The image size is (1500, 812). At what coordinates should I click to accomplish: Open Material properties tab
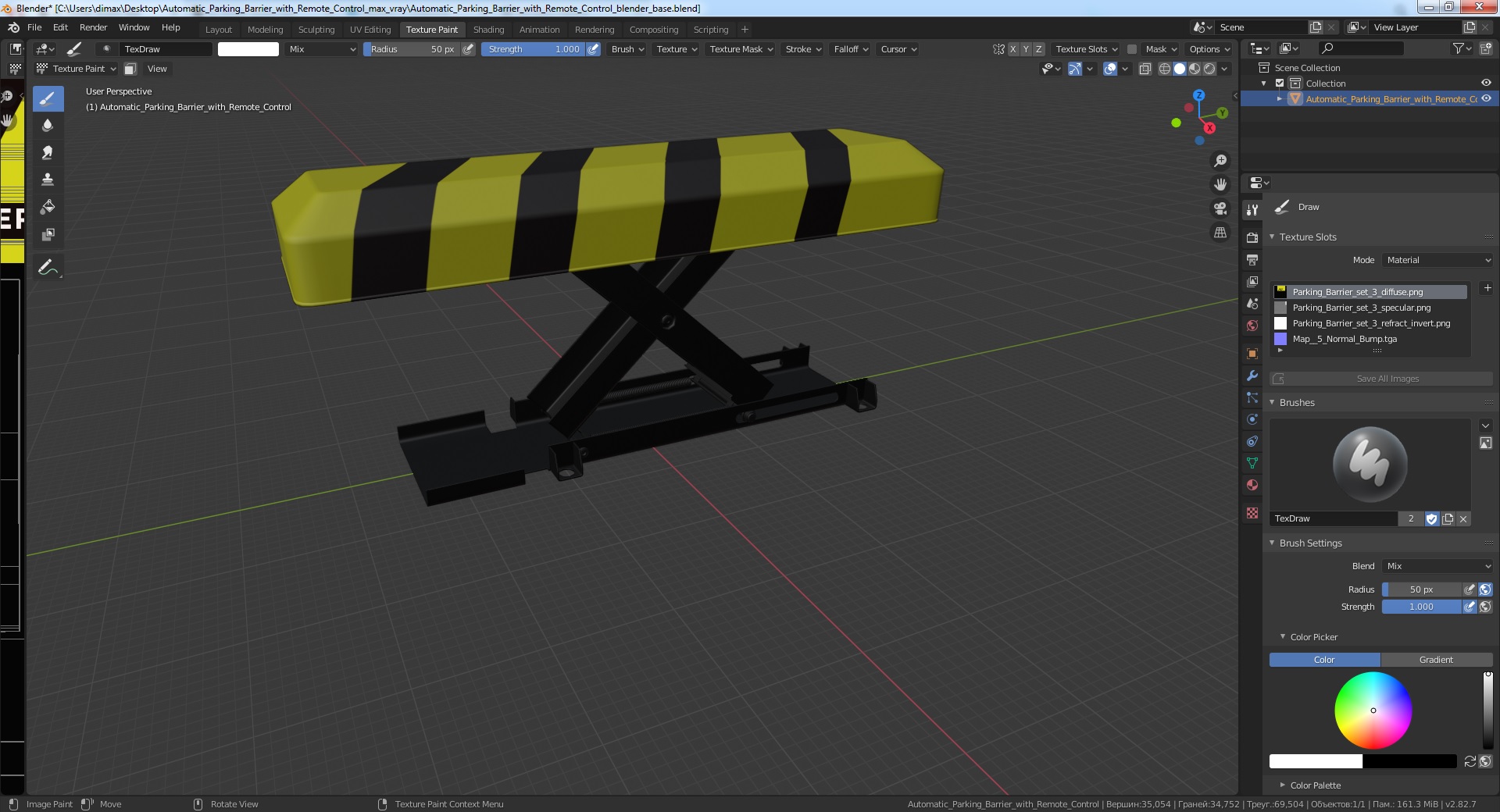(x=1252, y=485)
